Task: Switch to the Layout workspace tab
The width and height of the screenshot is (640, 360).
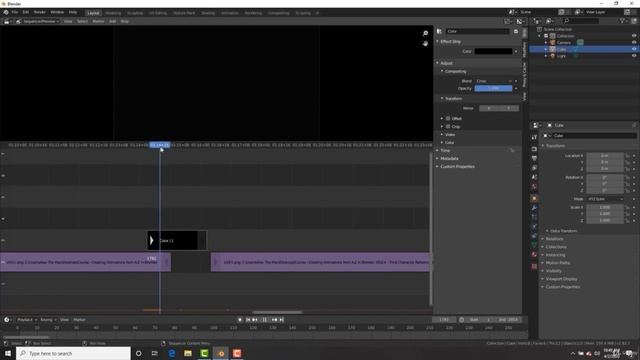Action: point(93,13)
